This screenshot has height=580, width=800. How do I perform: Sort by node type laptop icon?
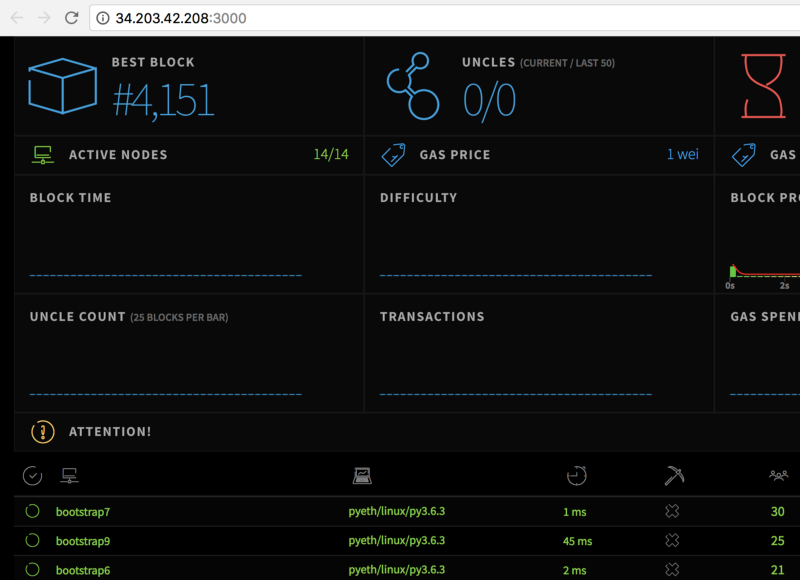coord(362,476)
